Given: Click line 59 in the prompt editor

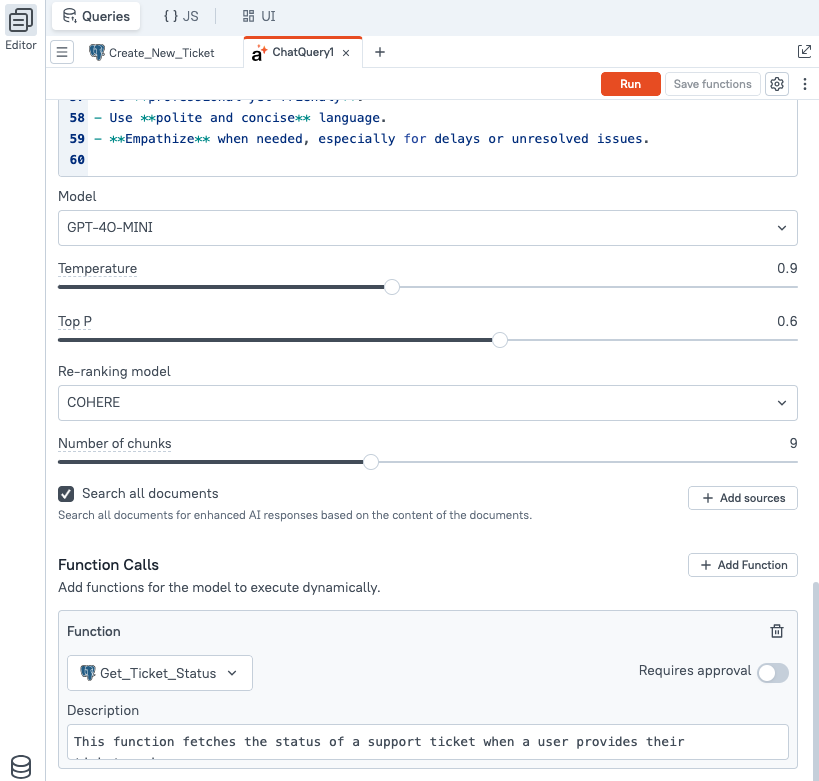Looking at the screenshot, I should [371, 139].
